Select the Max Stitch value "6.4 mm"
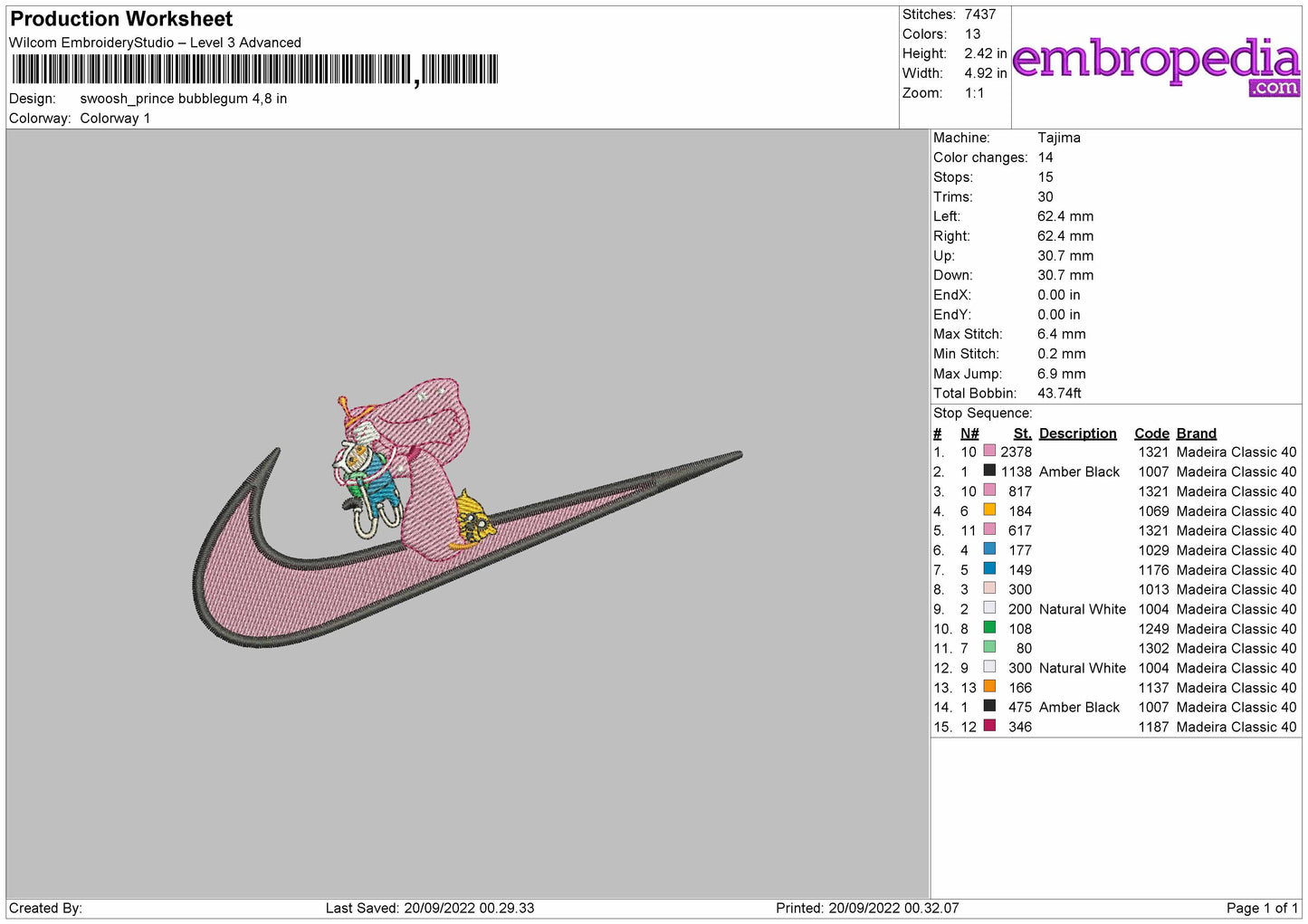The width and height of the screenshot is (1308, 924). click(x=1061, y=334)
